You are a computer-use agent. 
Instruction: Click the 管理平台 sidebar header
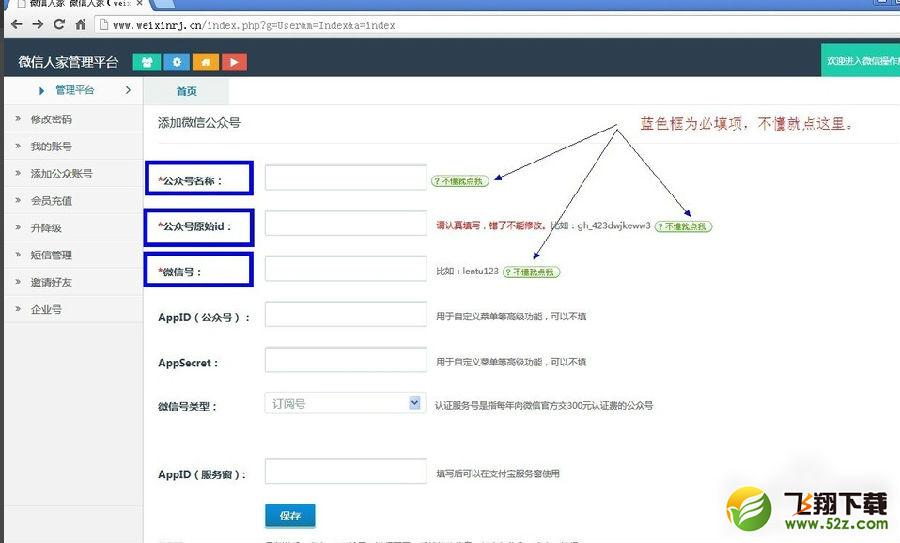74,90
